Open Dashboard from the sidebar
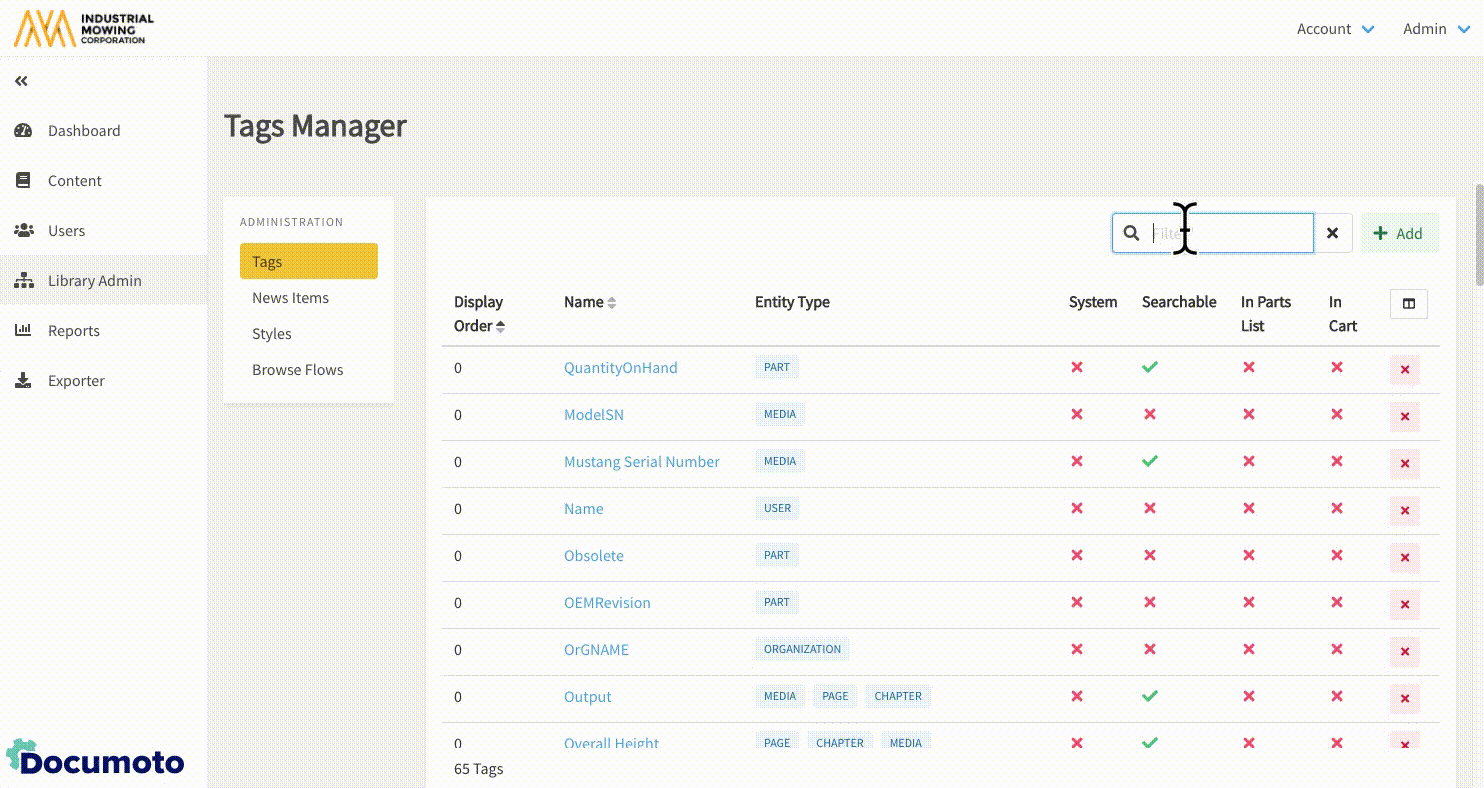The image size is (1484, 788). tap(84, 131)
